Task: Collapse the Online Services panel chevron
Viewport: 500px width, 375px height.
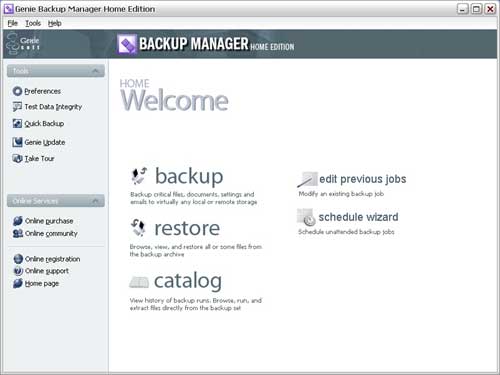Action: point(95,201)
